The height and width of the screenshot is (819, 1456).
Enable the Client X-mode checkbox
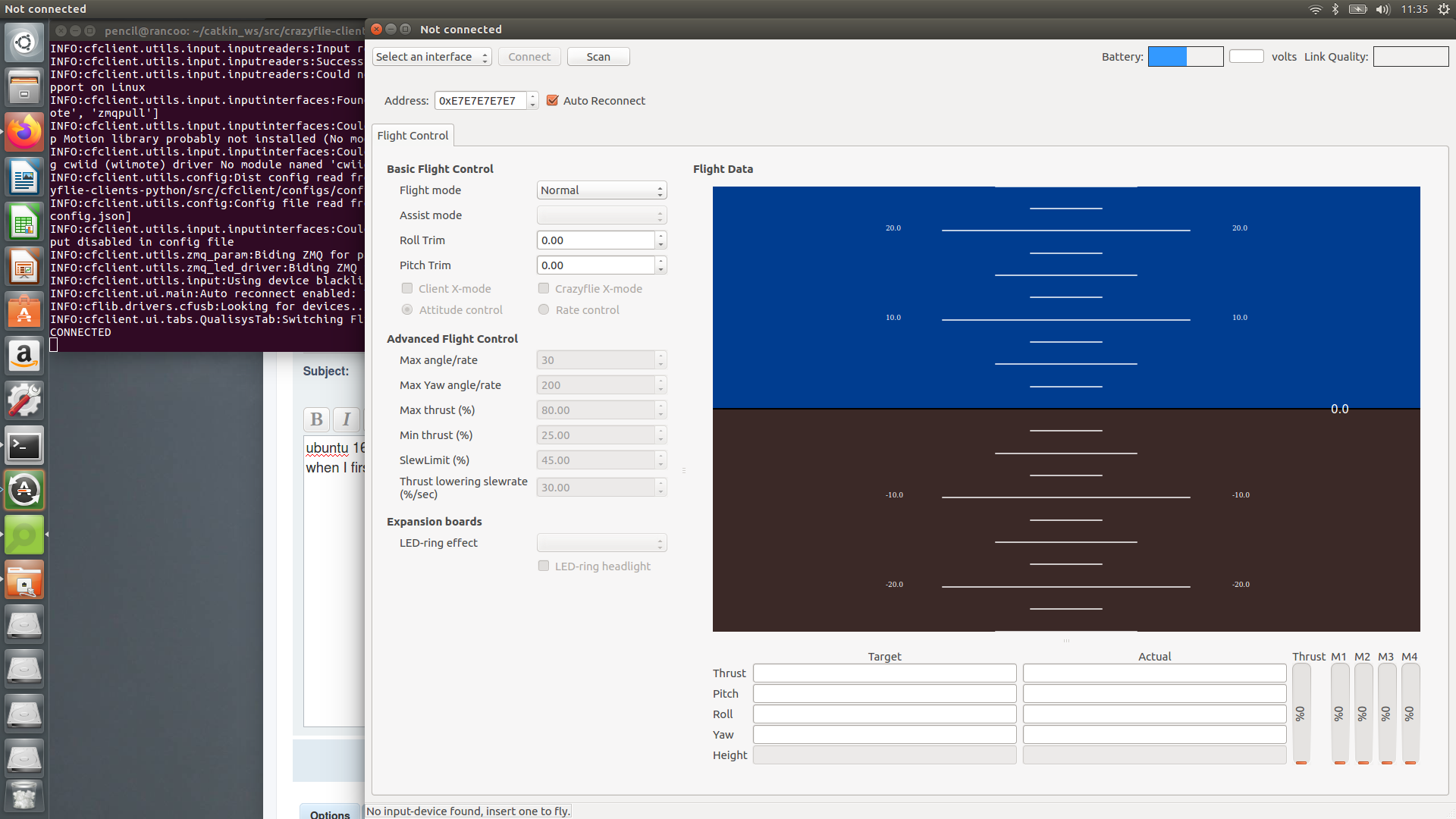coord(407,288)
